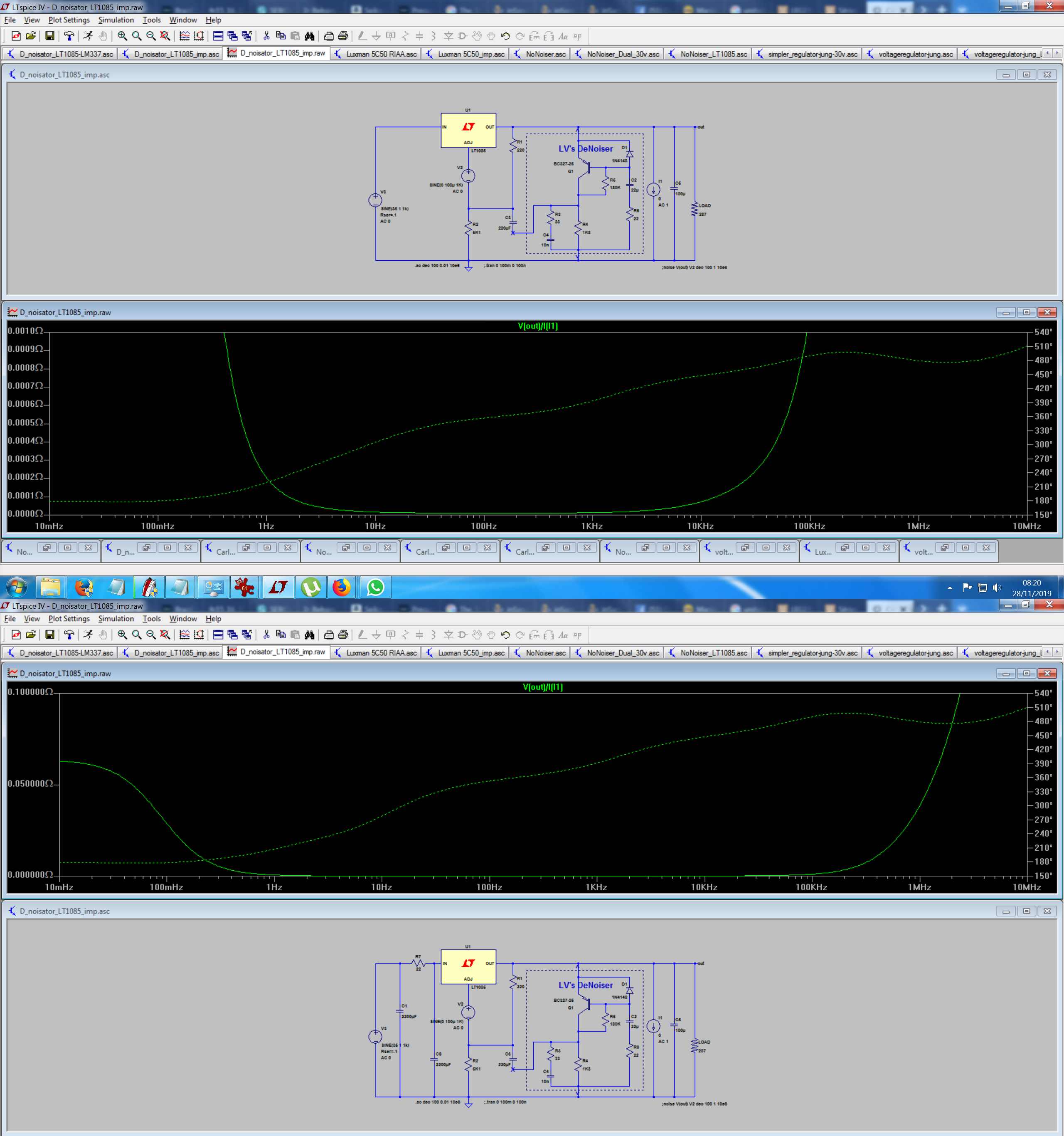Restore minimized Lux... child window

(x=845, y=548)
